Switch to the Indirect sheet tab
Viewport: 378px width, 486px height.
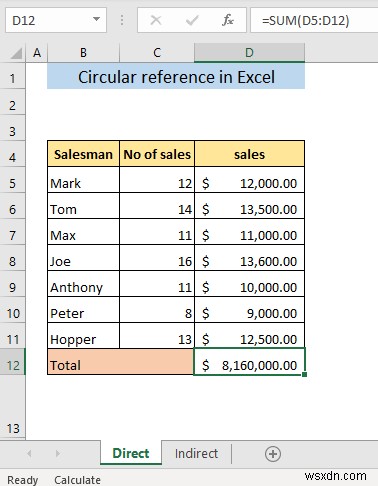click(x=196, y=453)
